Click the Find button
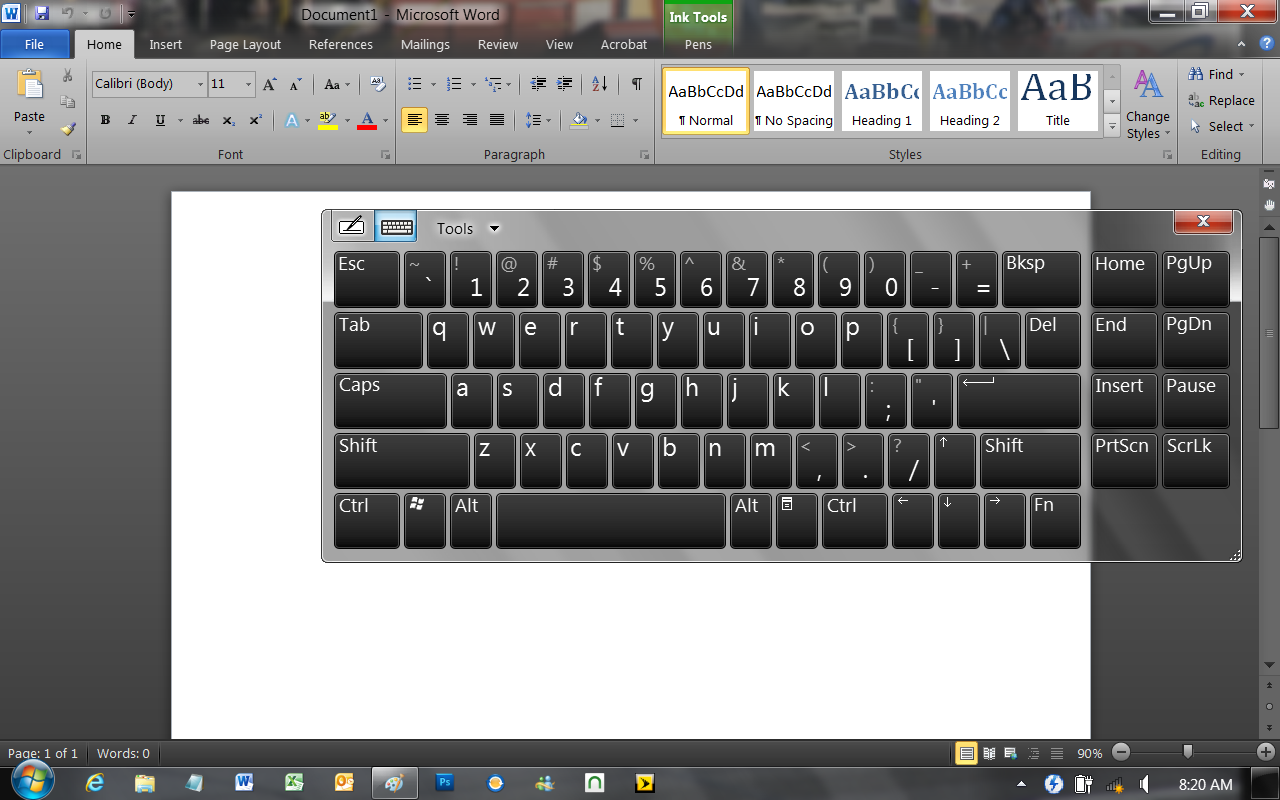 tap(1217, 74)
